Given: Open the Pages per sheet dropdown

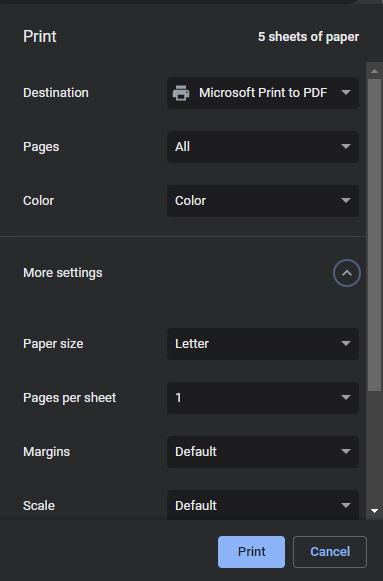Looking at the screenshot, I should (263, 398).
